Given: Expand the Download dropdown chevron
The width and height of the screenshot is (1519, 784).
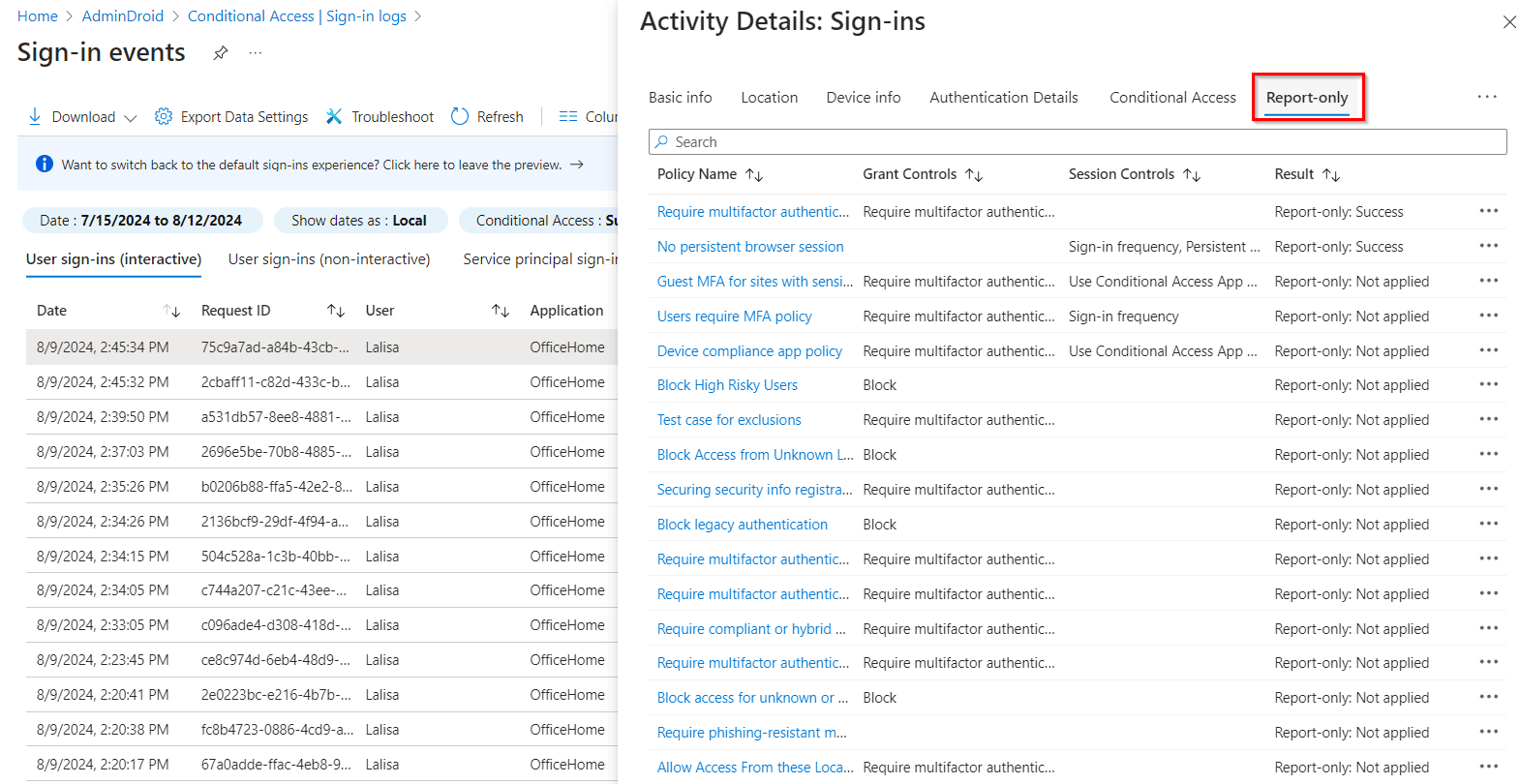Looking at the screenshot, I should [131, 118].
